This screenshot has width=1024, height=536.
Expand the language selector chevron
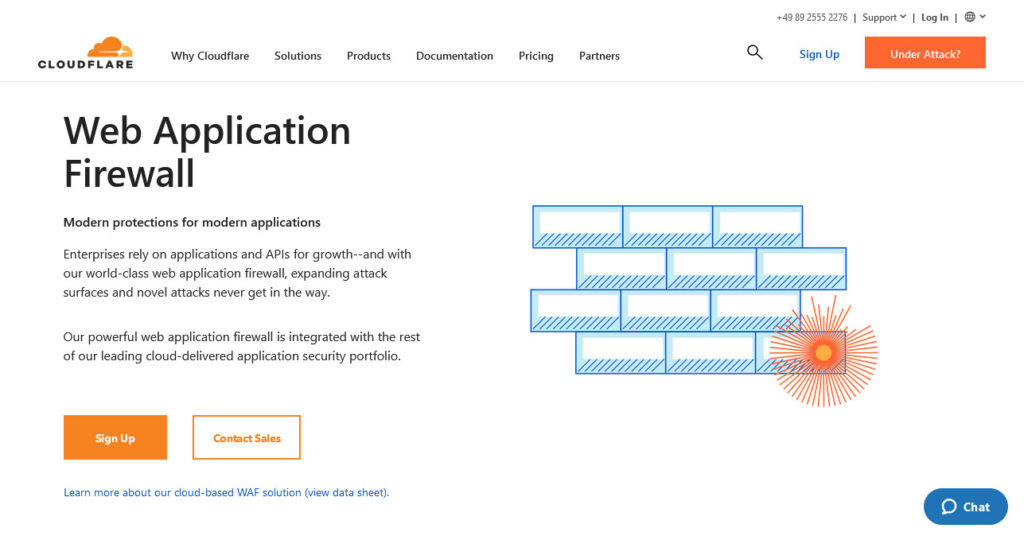click(x=982, y=17)
